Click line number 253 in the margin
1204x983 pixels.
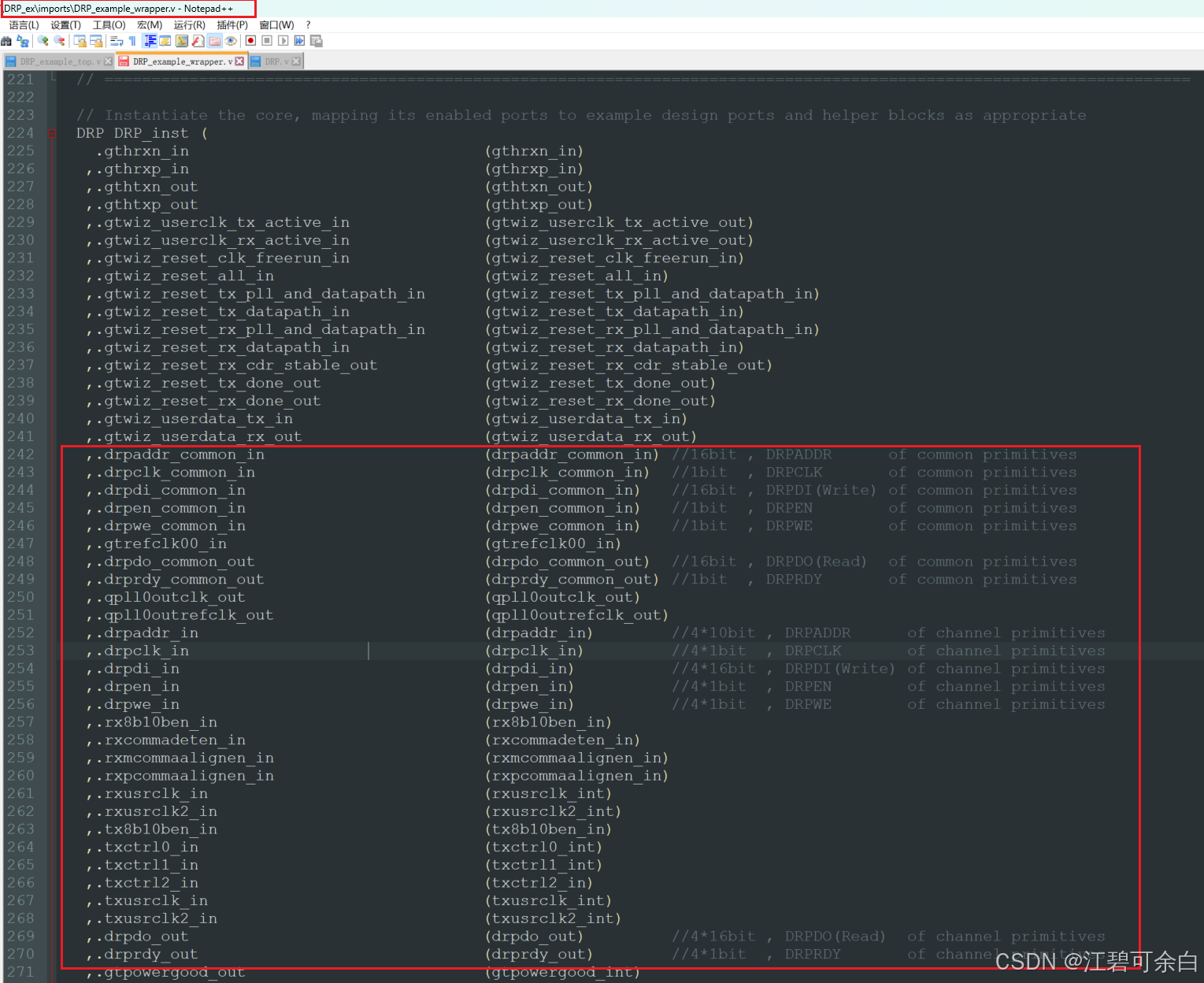coord(20,651)
